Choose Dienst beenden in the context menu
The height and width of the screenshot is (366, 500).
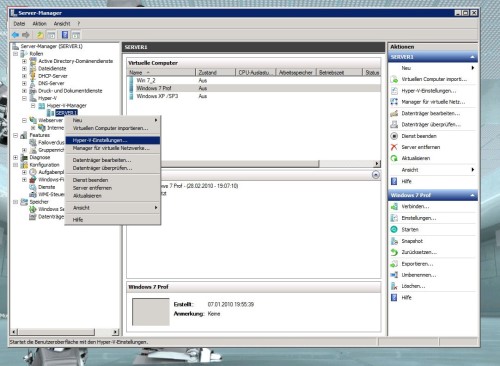click(x=113, y=180)
